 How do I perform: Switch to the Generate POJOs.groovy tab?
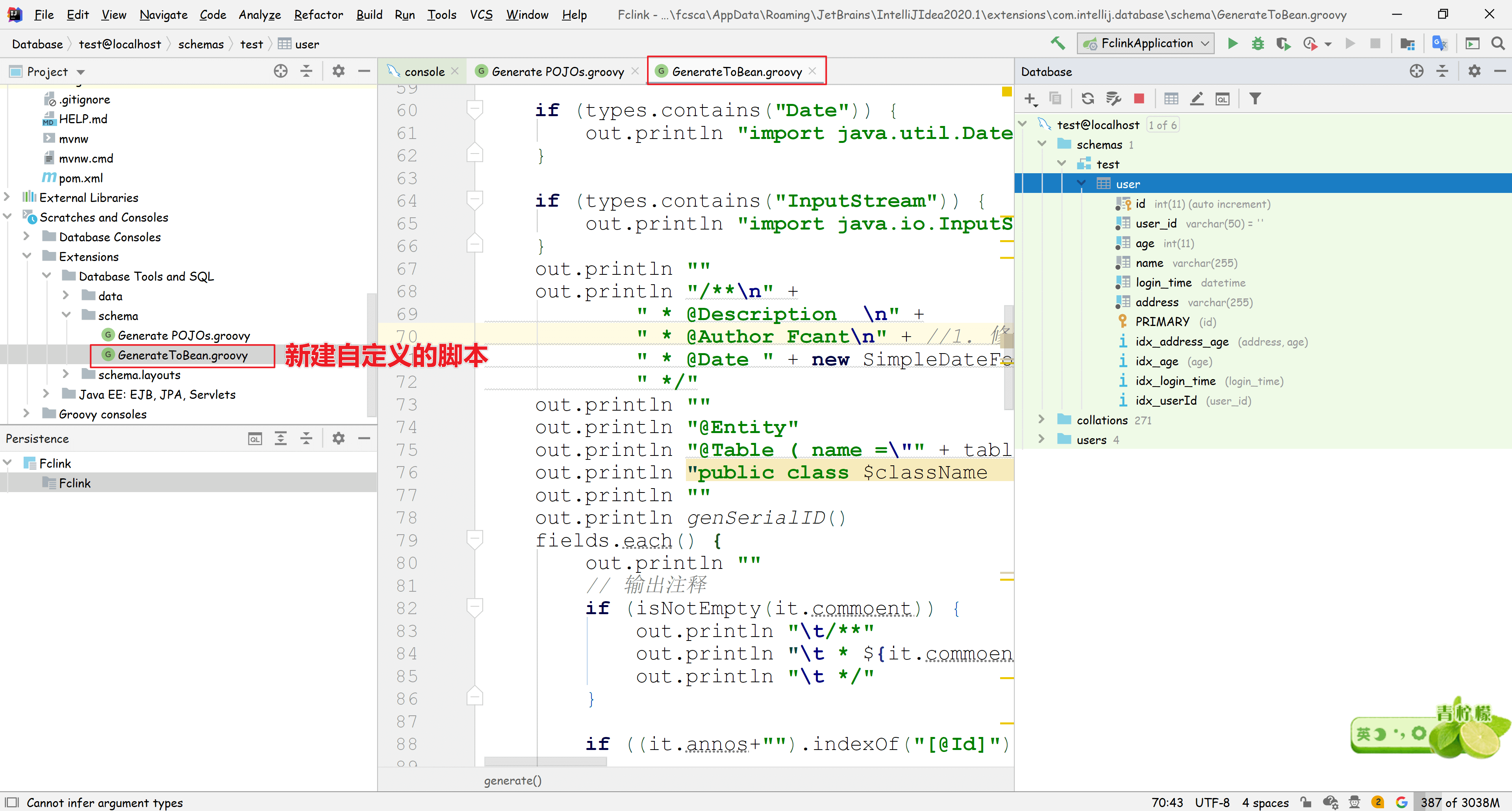coord(556,72)
